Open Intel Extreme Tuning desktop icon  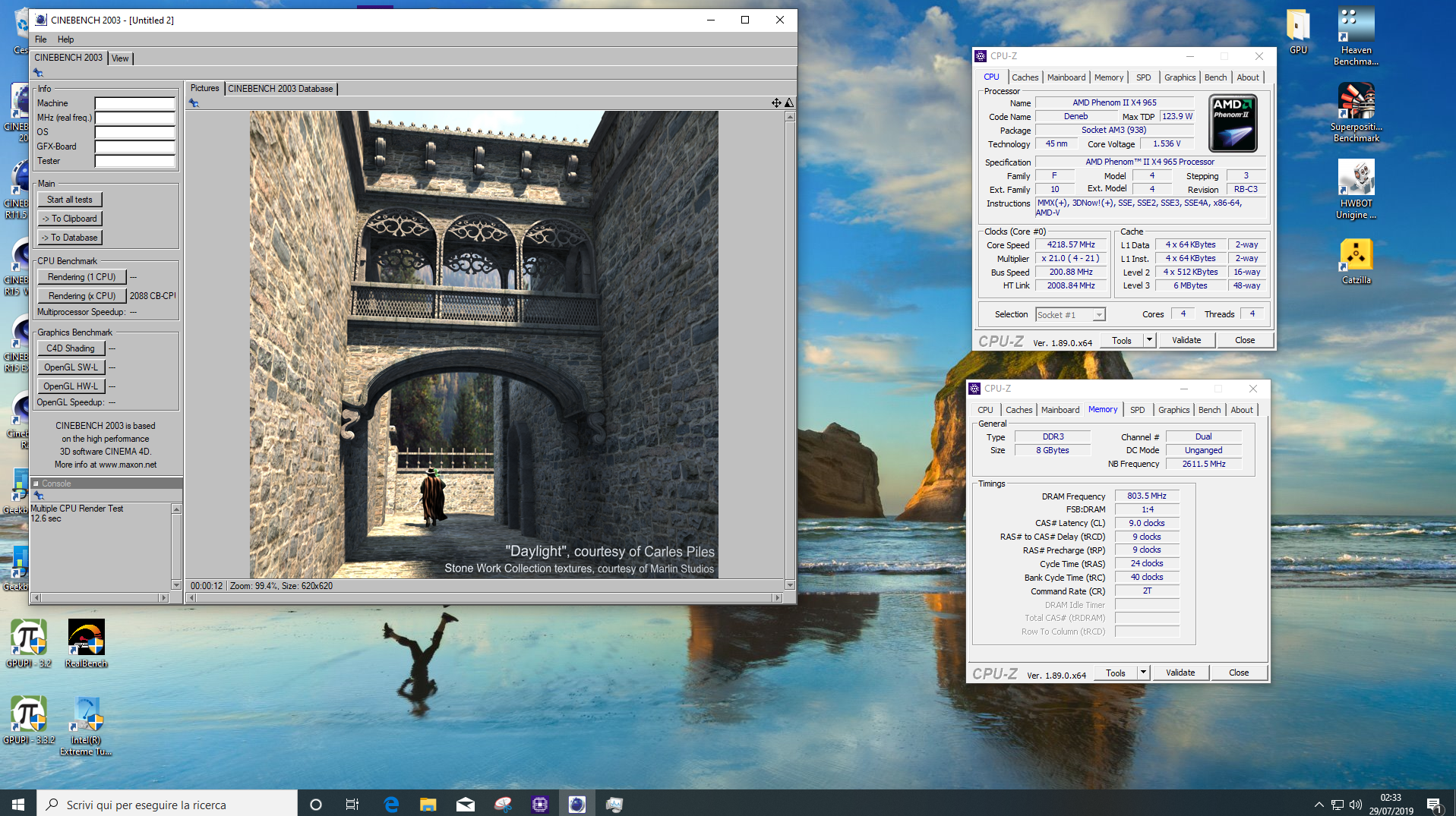86,726
